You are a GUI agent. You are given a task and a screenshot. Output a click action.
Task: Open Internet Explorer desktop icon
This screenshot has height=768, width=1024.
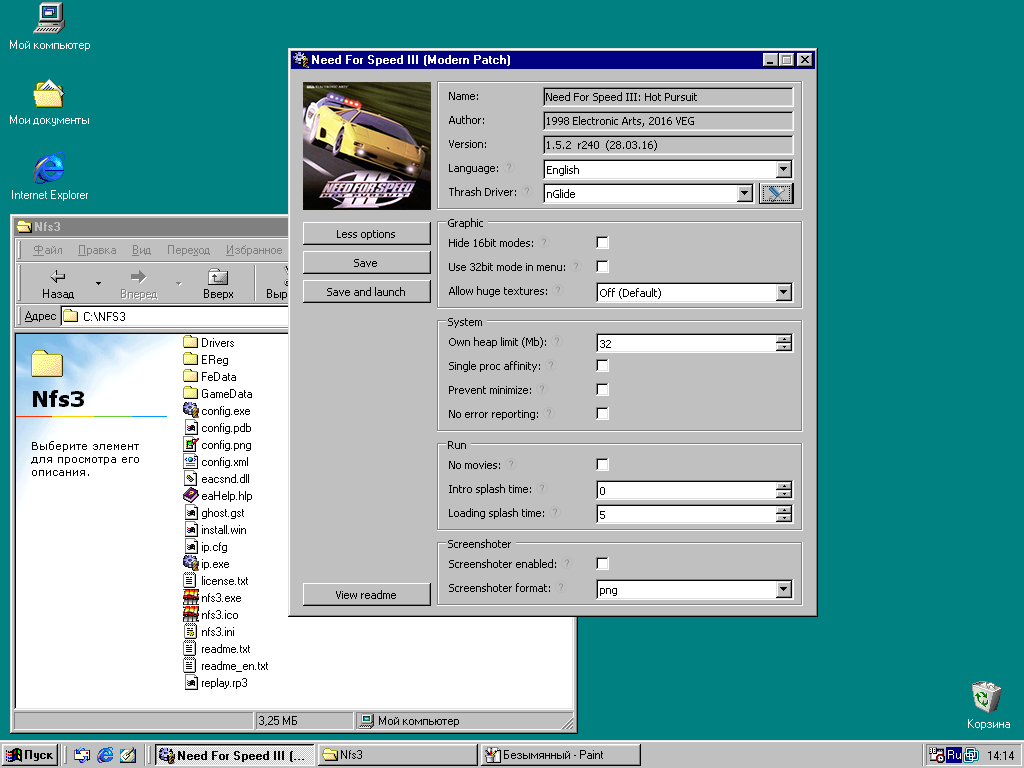pyautogui.click(x=49, y=168)
